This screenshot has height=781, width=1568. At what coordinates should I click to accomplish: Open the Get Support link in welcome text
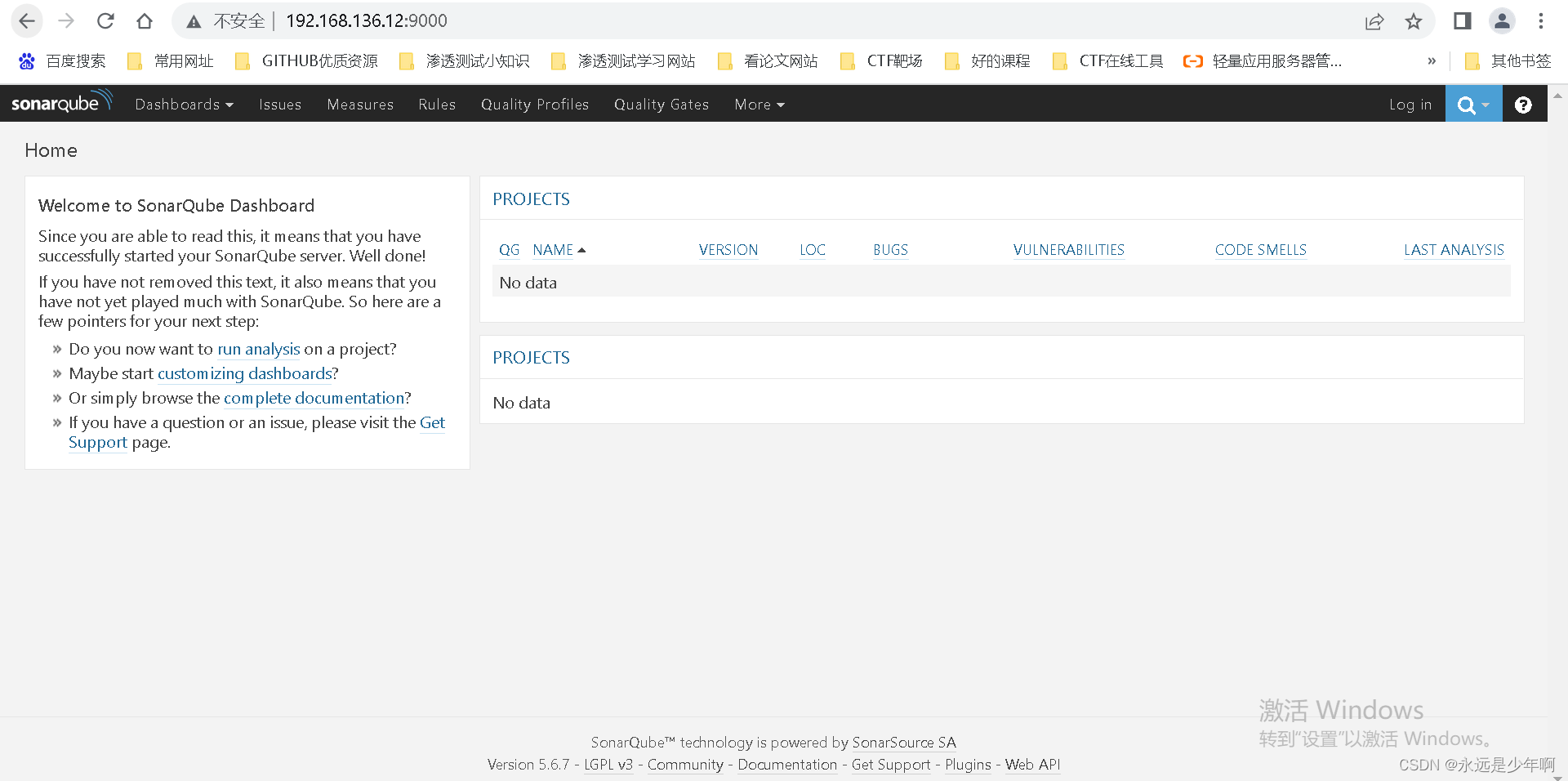[432, 422]
